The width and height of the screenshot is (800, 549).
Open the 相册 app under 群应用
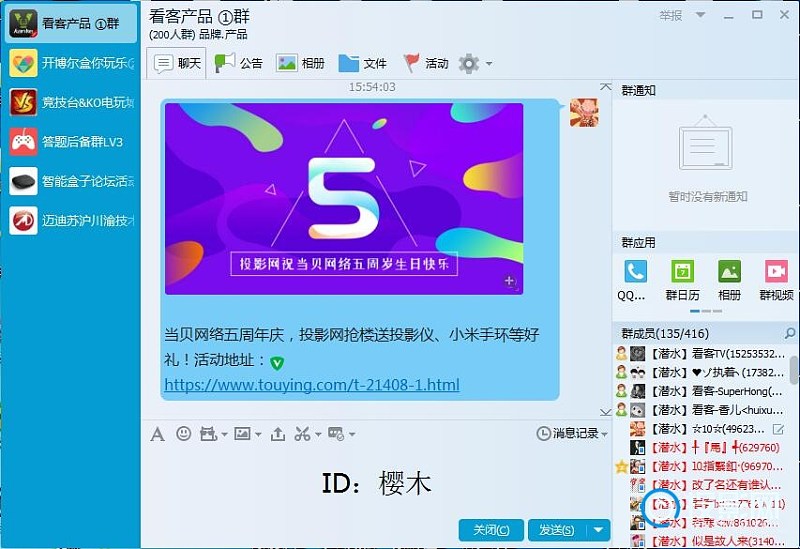(730, 280)
